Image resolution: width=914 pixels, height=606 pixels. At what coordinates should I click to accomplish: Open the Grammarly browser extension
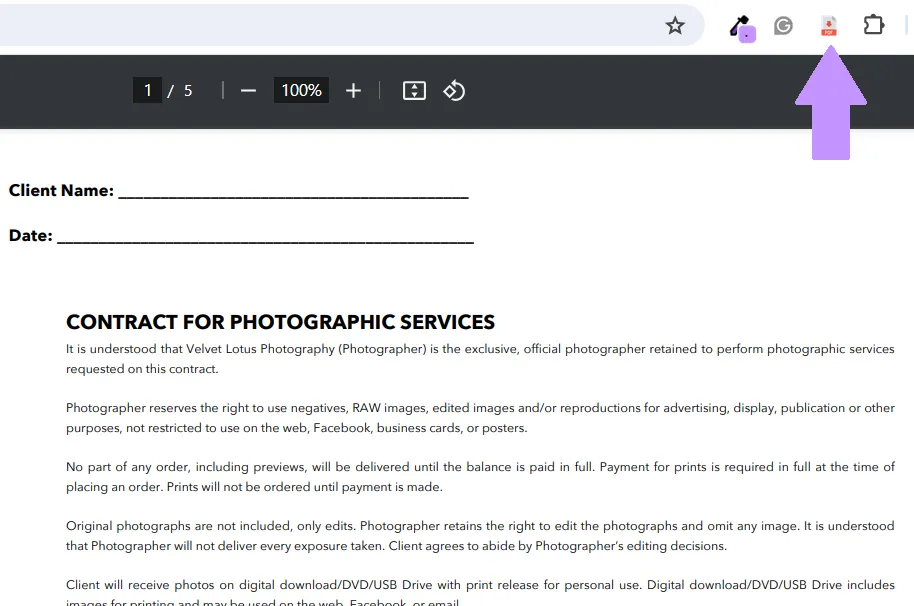click(x=783, y=25)
